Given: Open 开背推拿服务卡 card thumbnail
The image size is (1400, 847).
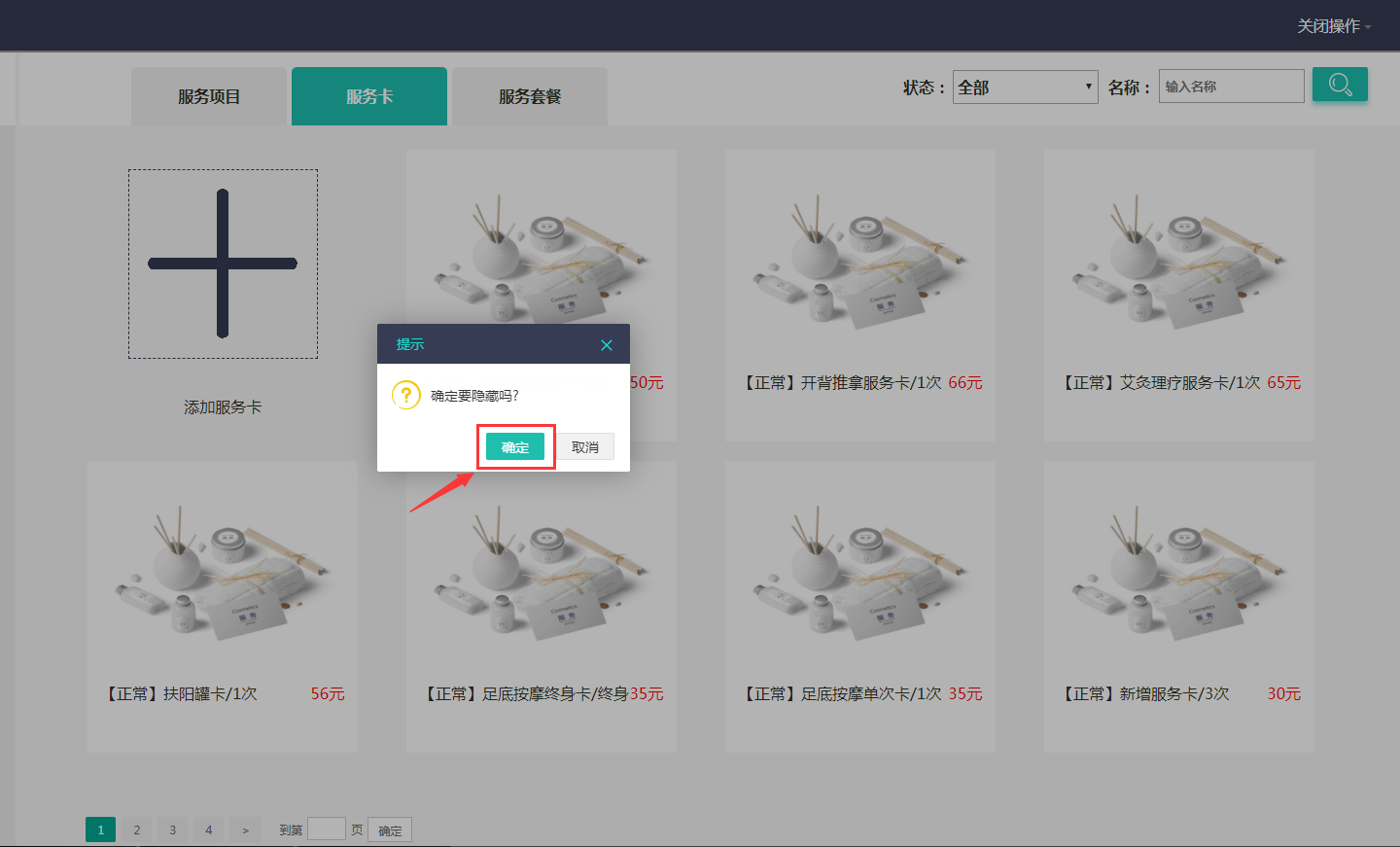Looking at the screenshot, I should tap(860, 261).
